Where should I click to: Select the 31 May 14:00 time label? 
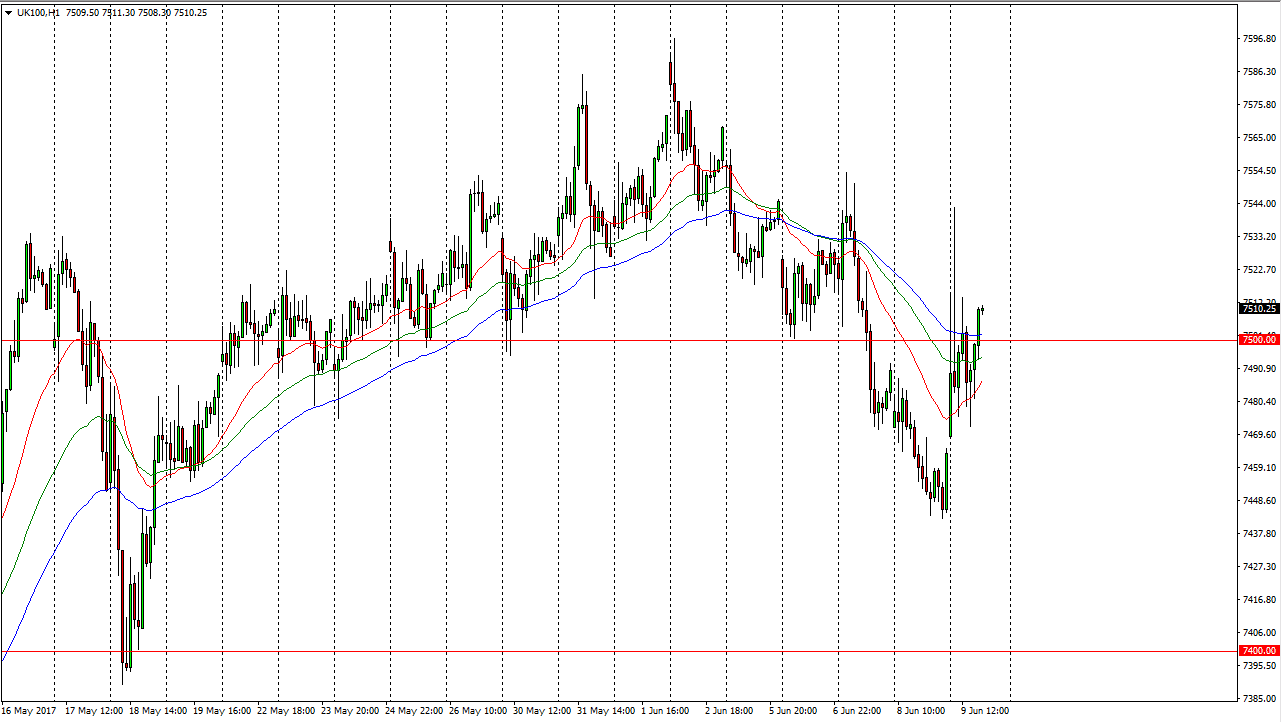coord(607,711)
